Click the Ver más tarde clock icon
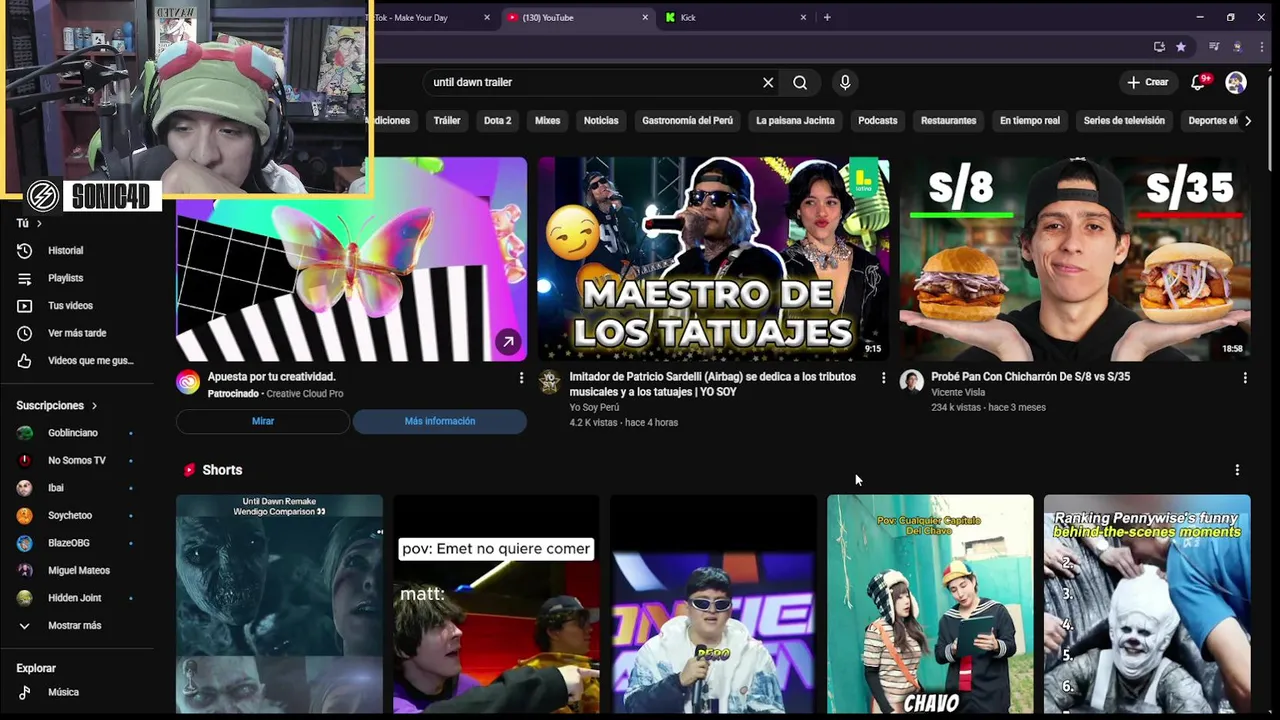Viewport: 1280px width, 720px height. tap(25, 333)
